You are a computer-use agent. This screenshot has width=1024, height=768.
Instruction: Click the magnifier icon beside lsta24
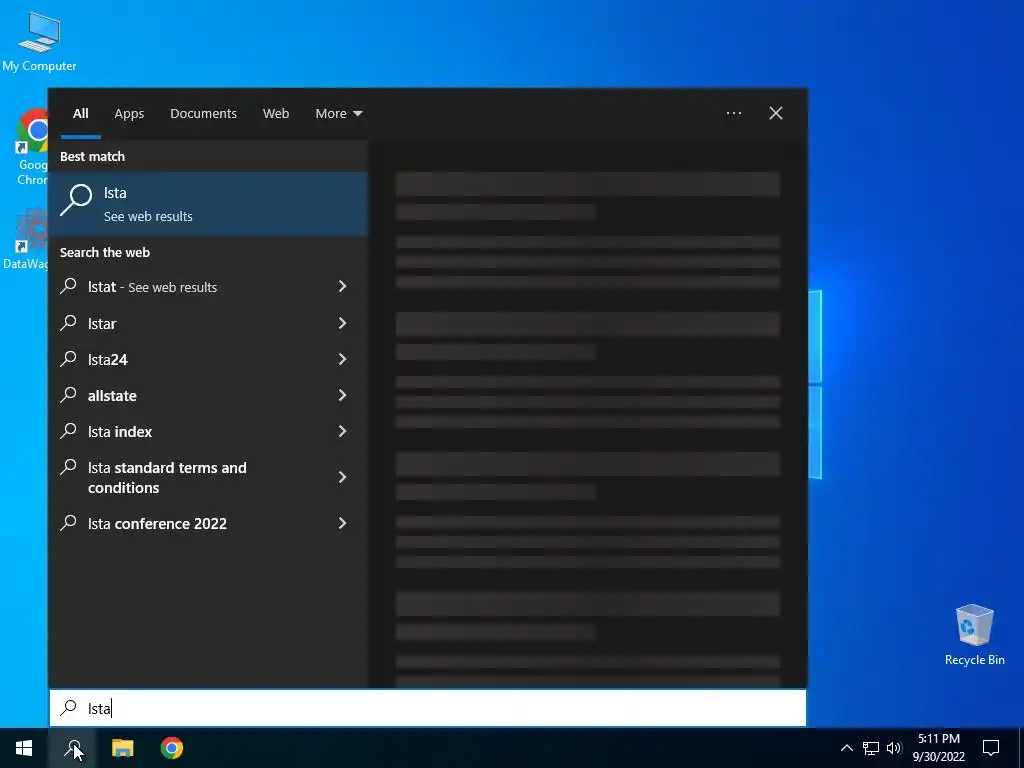[x=69, y=359]
